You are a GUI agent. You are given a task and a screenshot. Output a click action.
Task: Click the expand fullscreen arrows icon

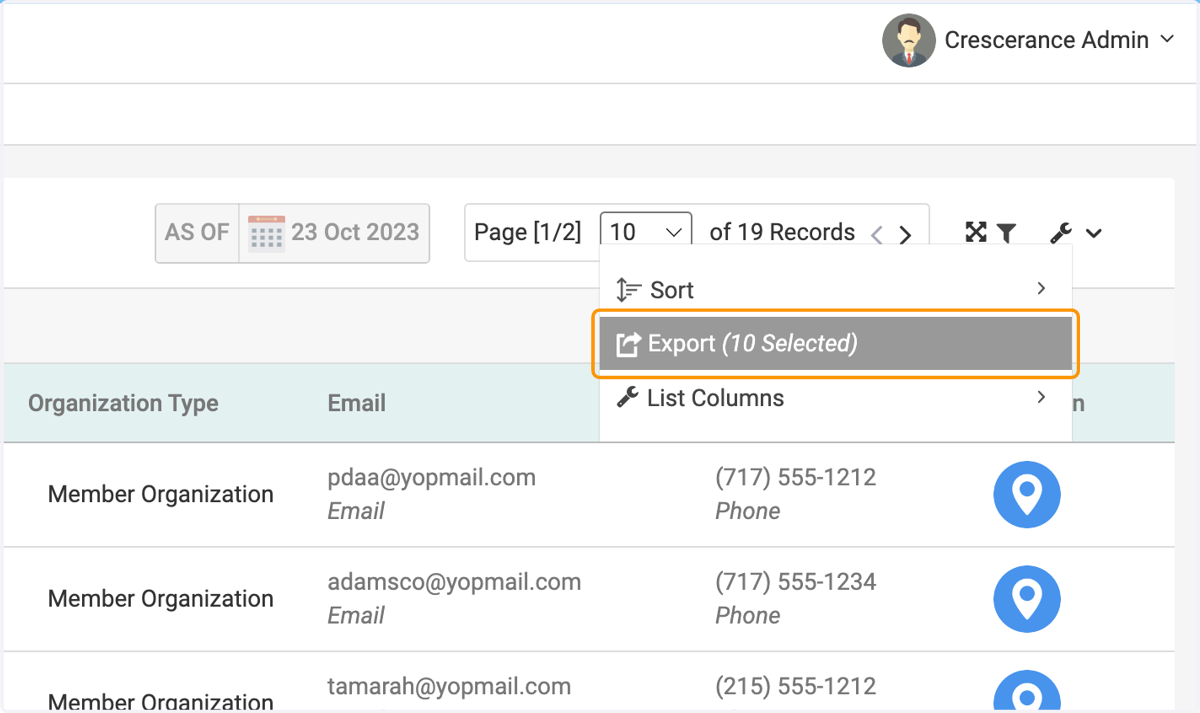point(976,232)
